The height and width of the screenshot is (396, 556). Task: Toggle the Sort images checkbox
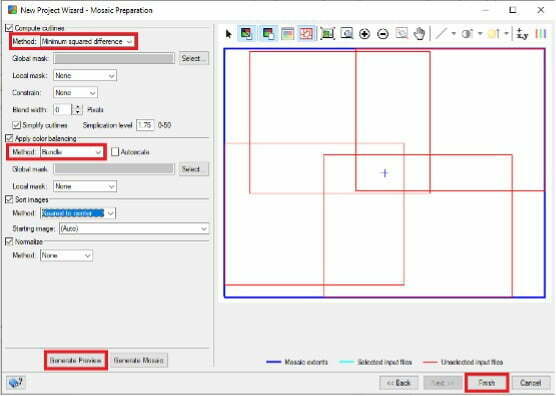tap(9, 200)
